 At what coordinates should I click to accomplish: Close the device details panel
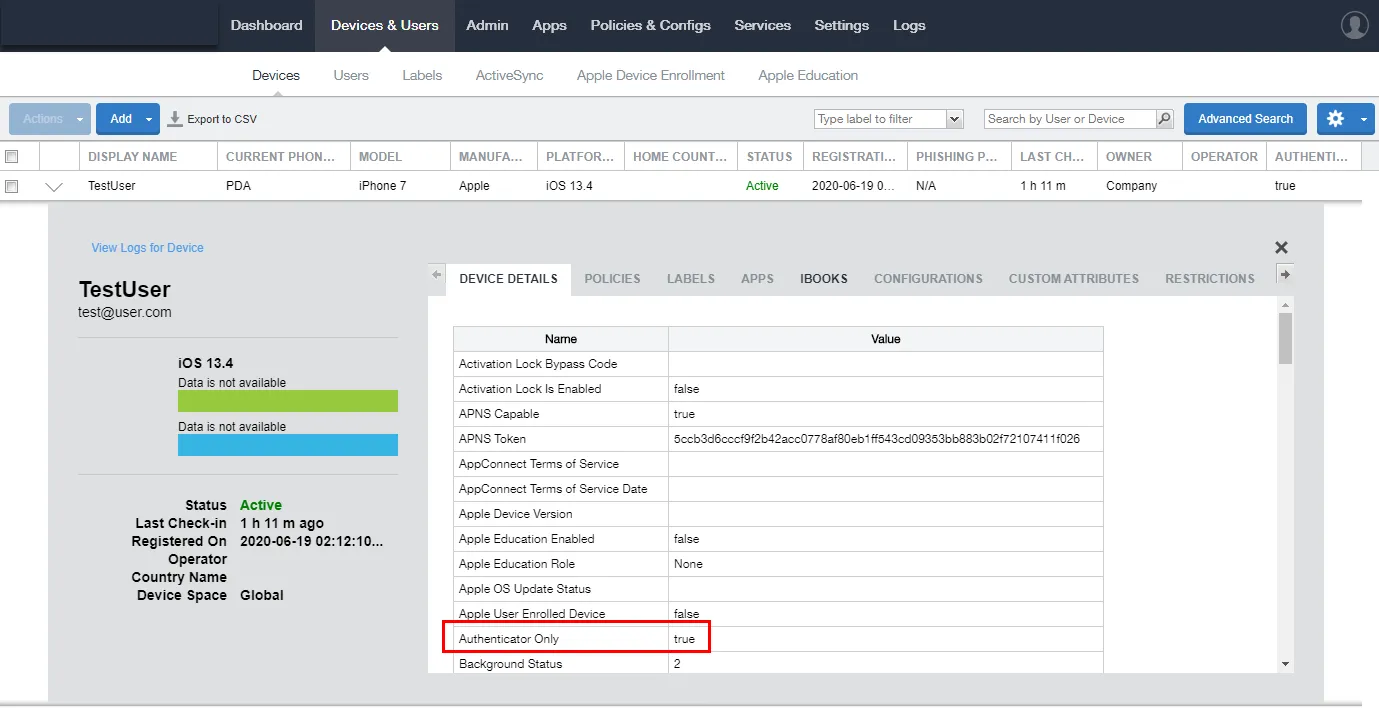pyautogui.click(x=1281, y=247)
